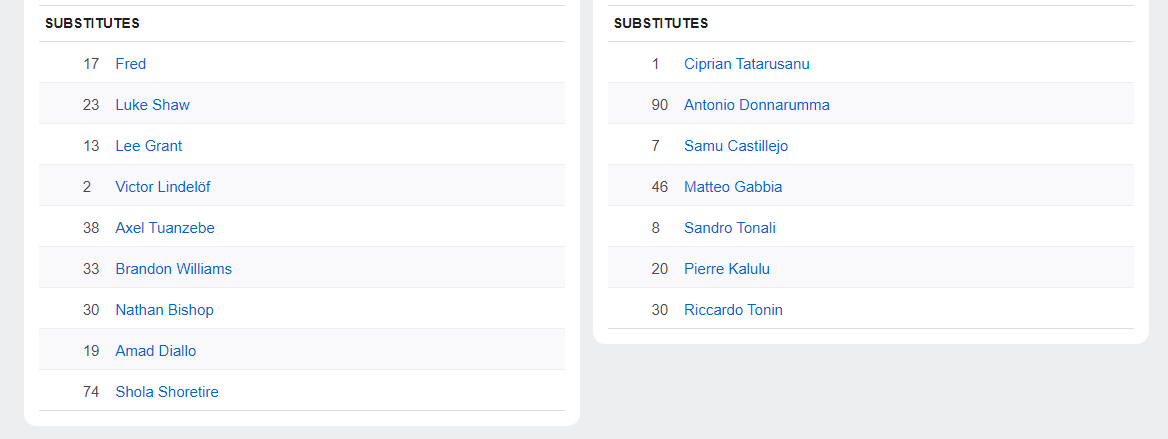The width and height of the screenshot is (1168, 439).
Task: Open Sandro Tonali's profile
Action: pyautogui.click(x=730, y=228)
